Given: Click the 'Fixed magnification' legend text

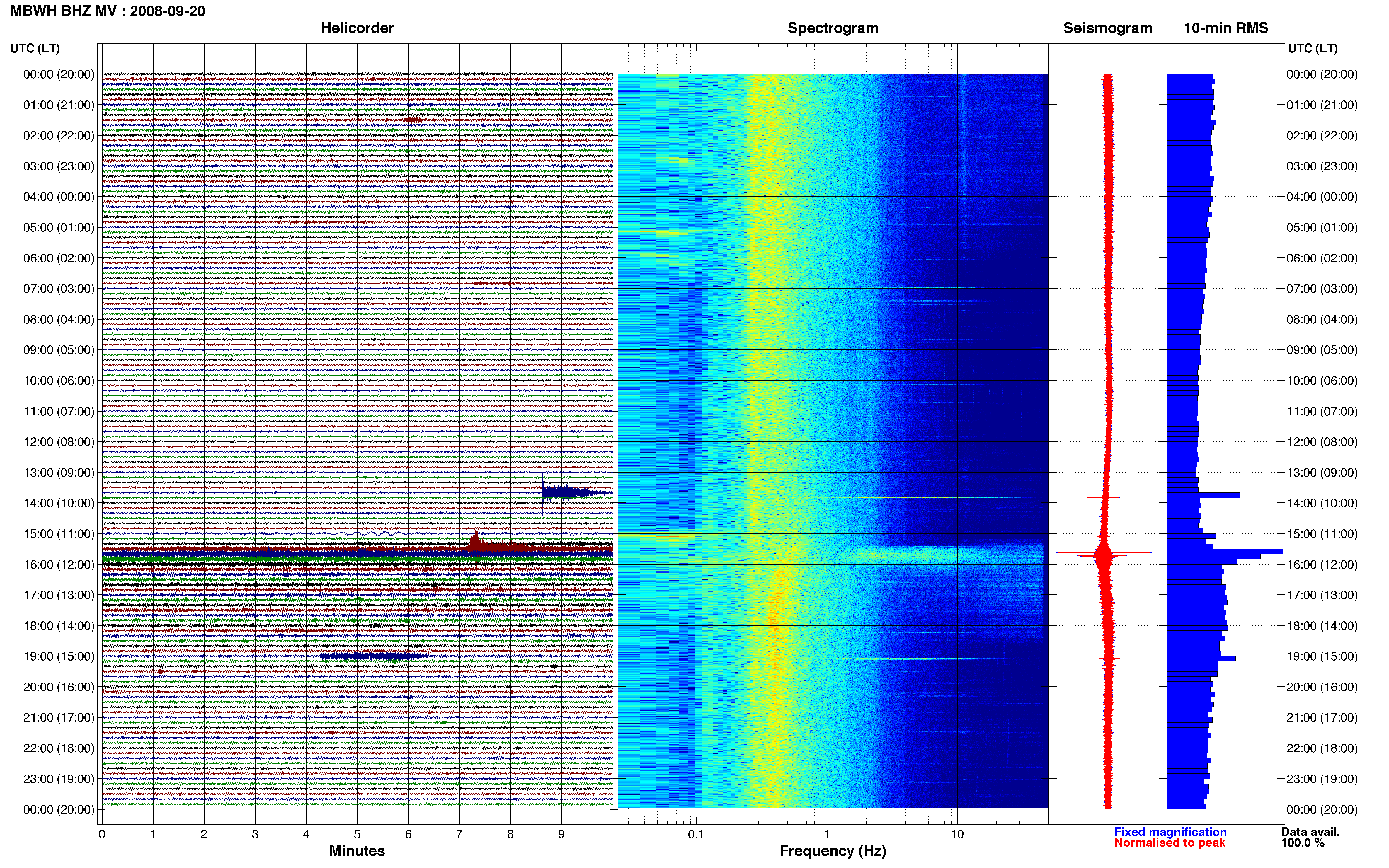Looking at the screenshot, I should click(x=1170, y=832).
